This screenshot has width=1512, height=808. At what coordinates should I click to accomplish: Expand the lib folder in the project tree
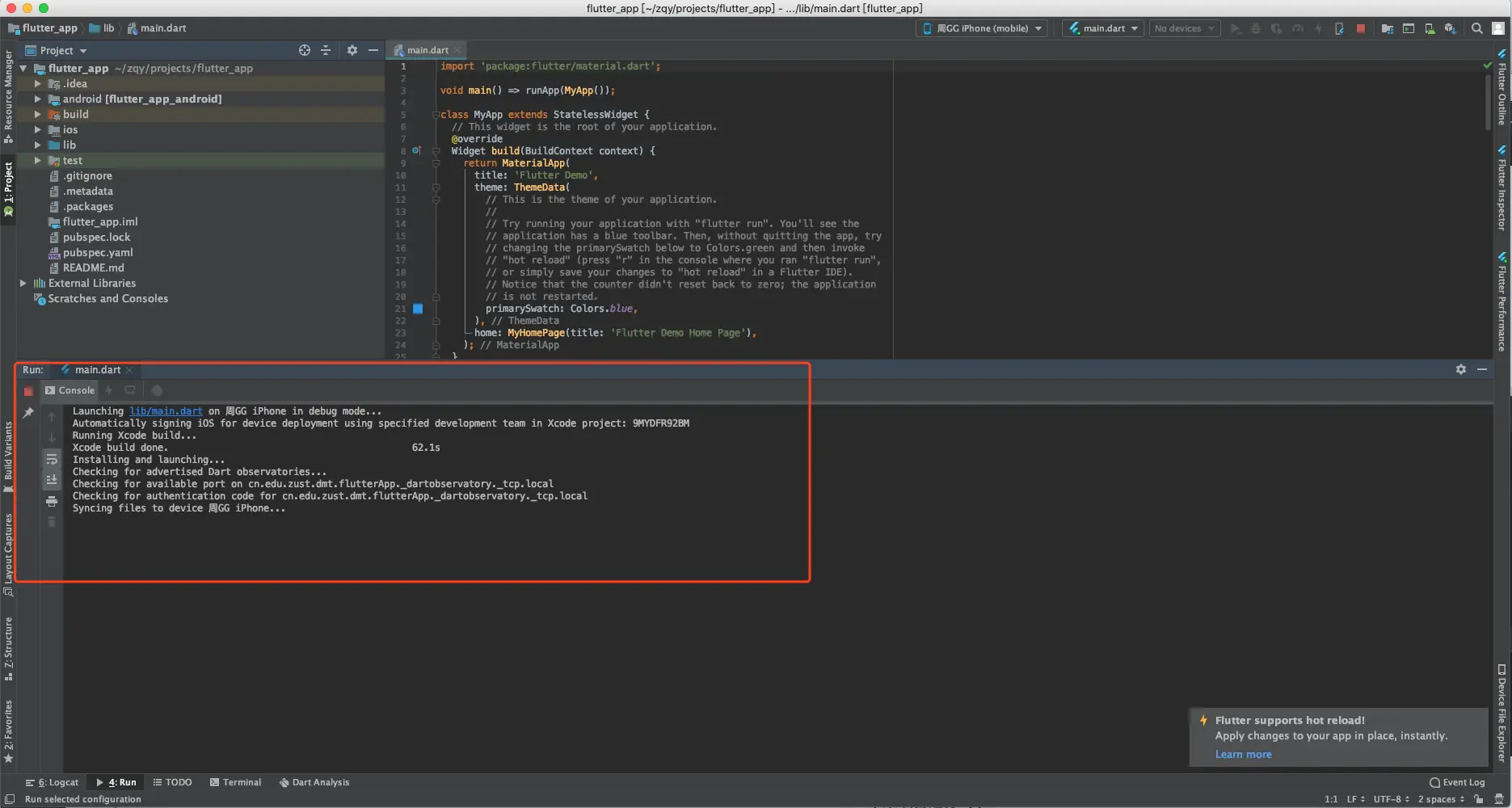[x=37, y=145]
